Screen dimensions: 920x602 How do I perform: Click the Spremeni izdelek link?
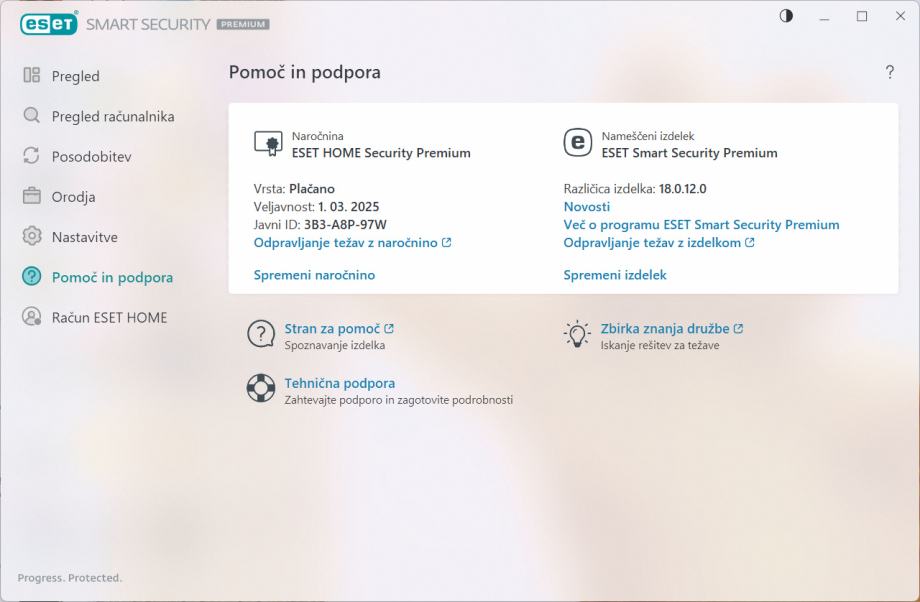(614, 275)
